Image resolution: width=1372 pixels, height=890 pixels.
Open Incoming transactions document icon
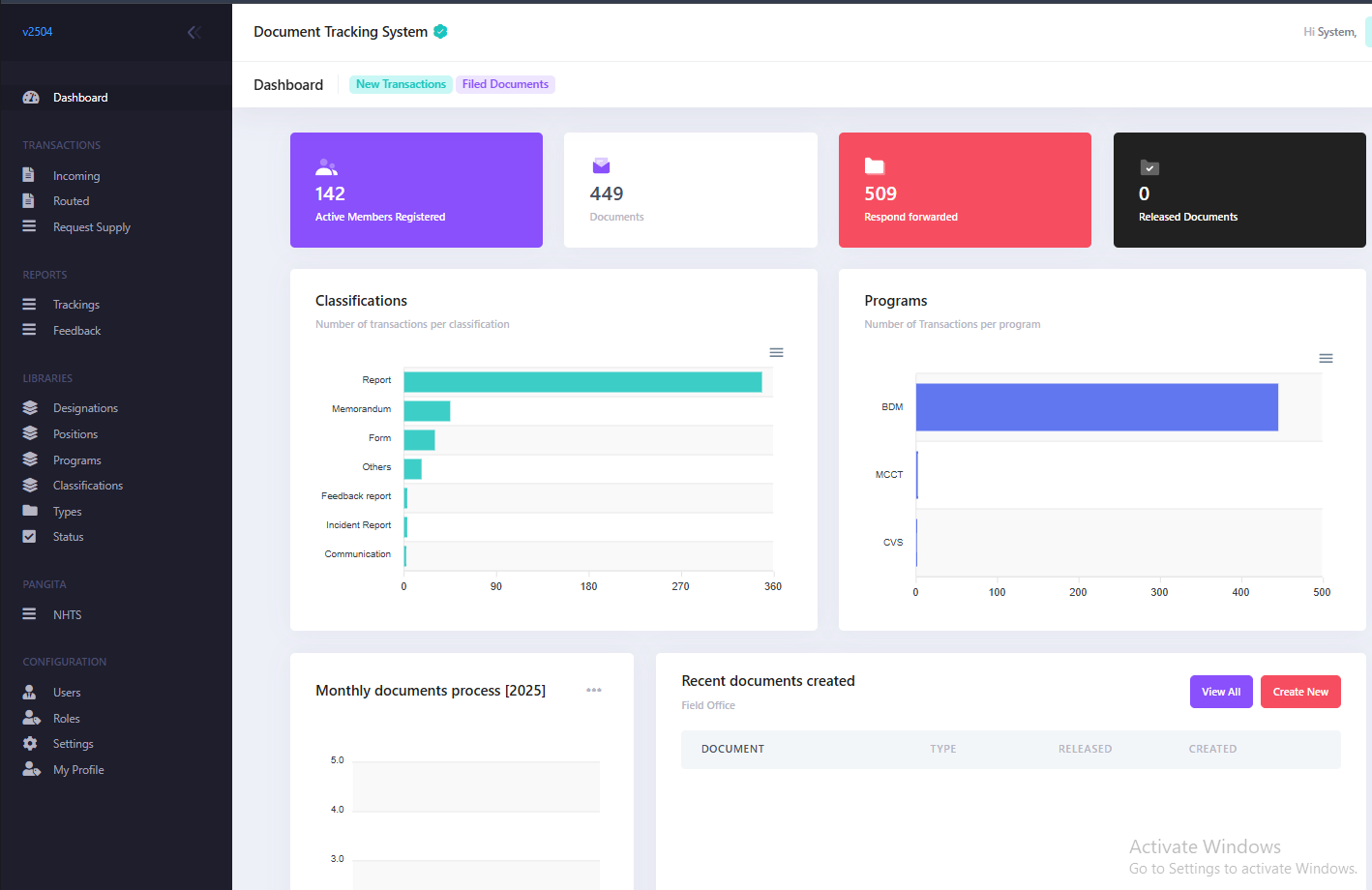tap(29, 176)
